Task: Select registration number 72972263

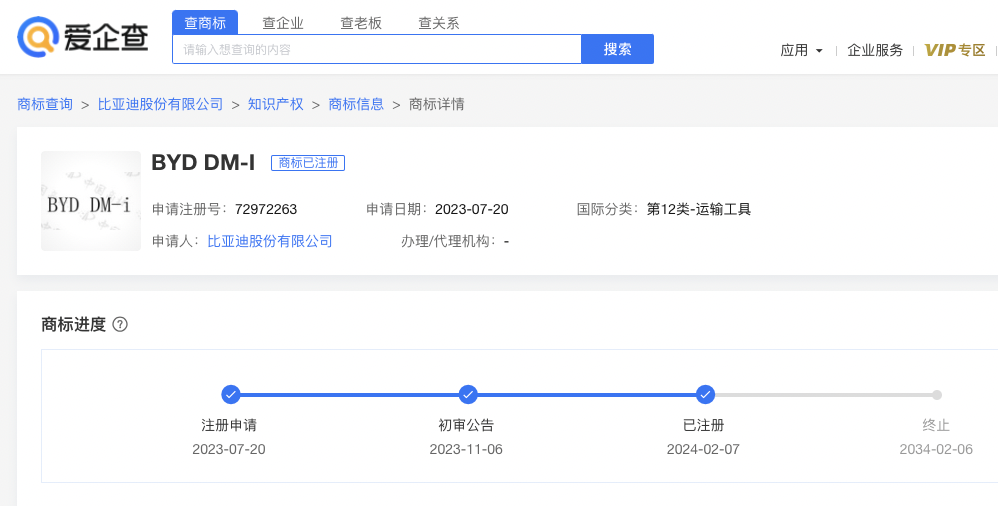Action: tap(266, 209)
